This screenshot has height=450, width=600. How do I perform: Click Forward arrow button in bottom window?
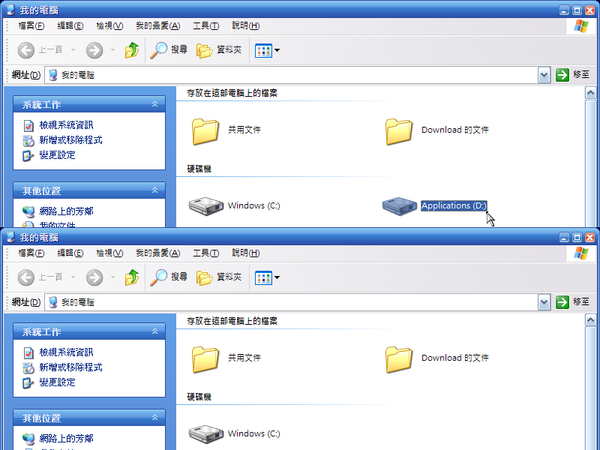coord(95,277)
